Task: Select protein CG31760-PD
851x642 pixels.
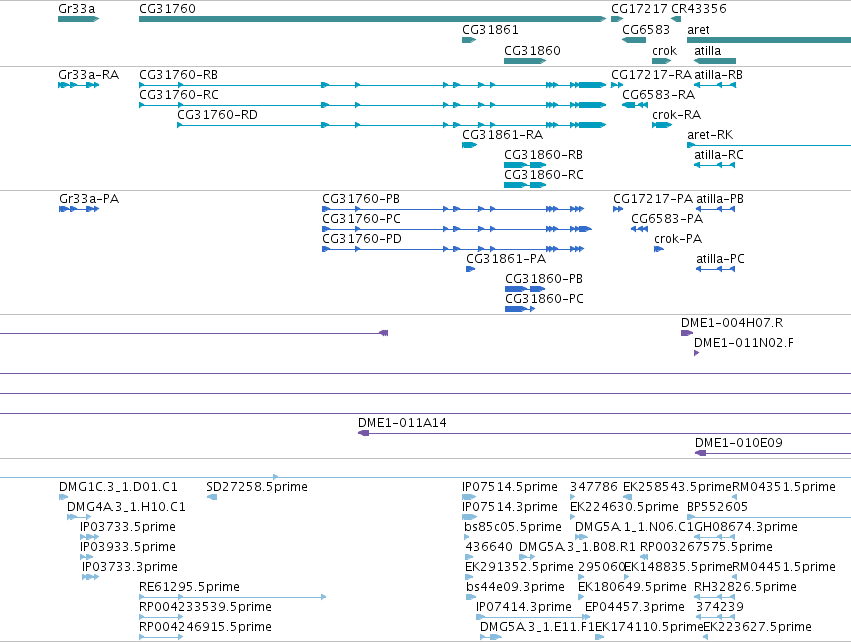Action: [362, 239]
